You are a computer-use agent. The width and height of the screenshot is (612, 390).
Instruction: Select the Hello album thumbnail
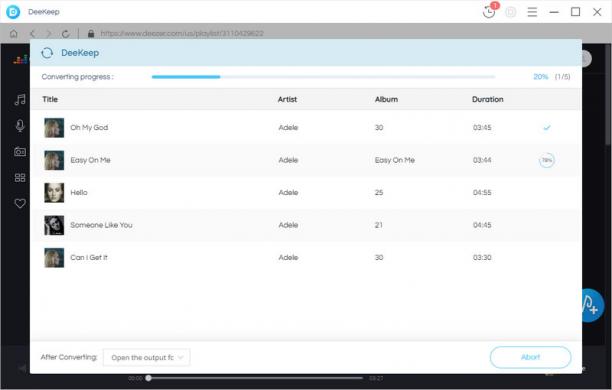54,192
